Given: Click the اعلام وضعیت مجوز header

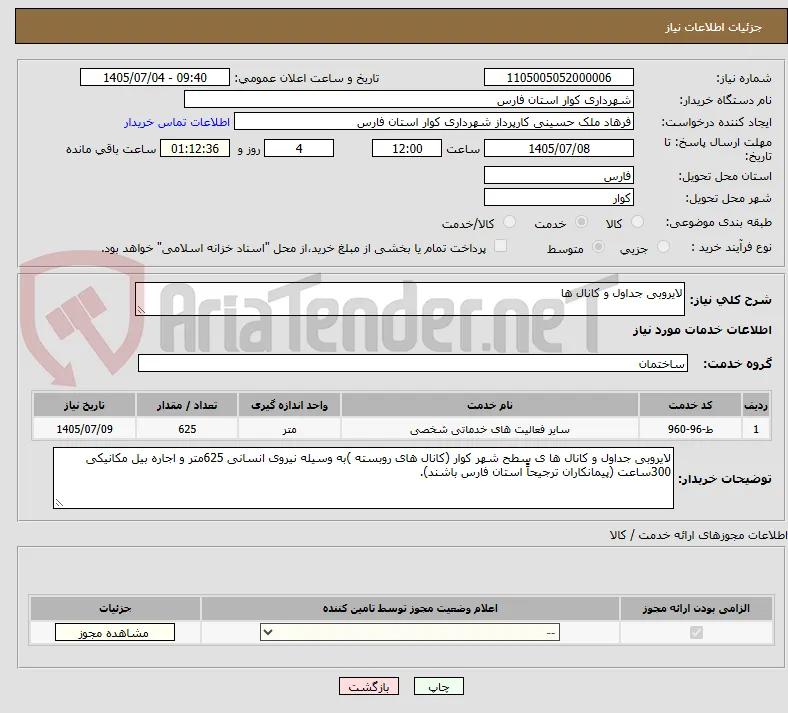Looking at the screenshot, I should [x=410, y=608].
